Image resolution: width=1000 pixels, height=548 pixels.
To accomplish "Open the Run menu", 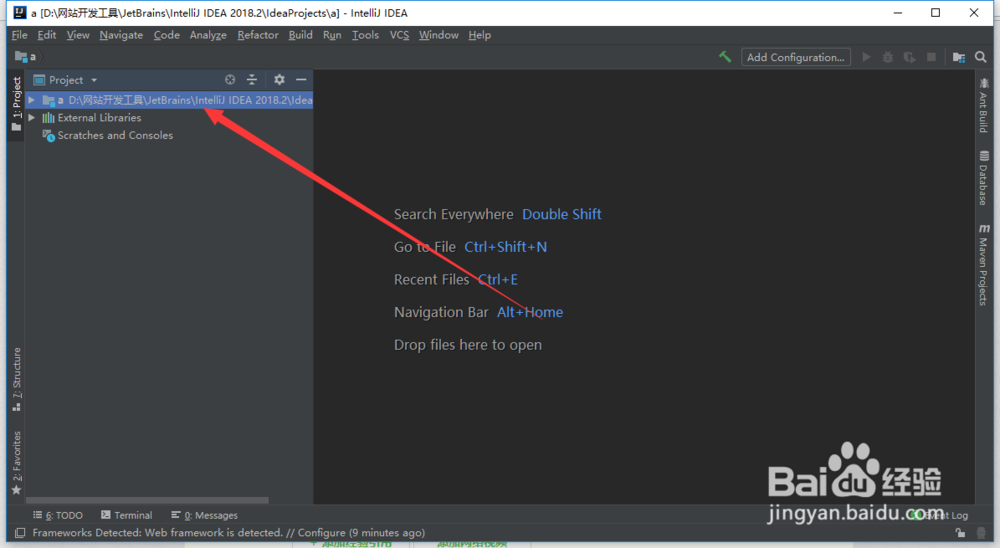I will coord(332,35).
